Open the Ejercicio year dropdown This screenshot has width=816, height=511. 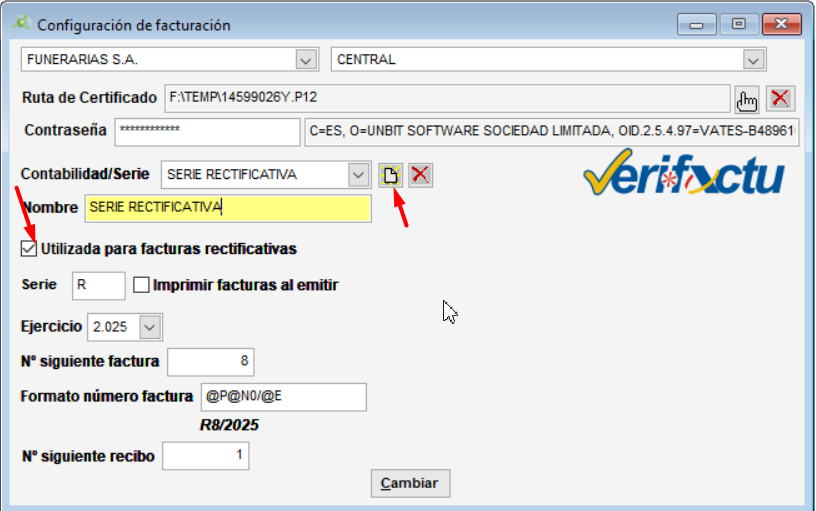149,327
